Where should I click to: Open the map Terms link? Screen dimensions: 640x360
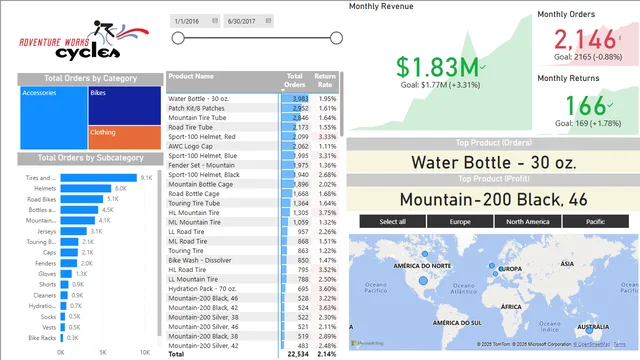tap(619, 344)
